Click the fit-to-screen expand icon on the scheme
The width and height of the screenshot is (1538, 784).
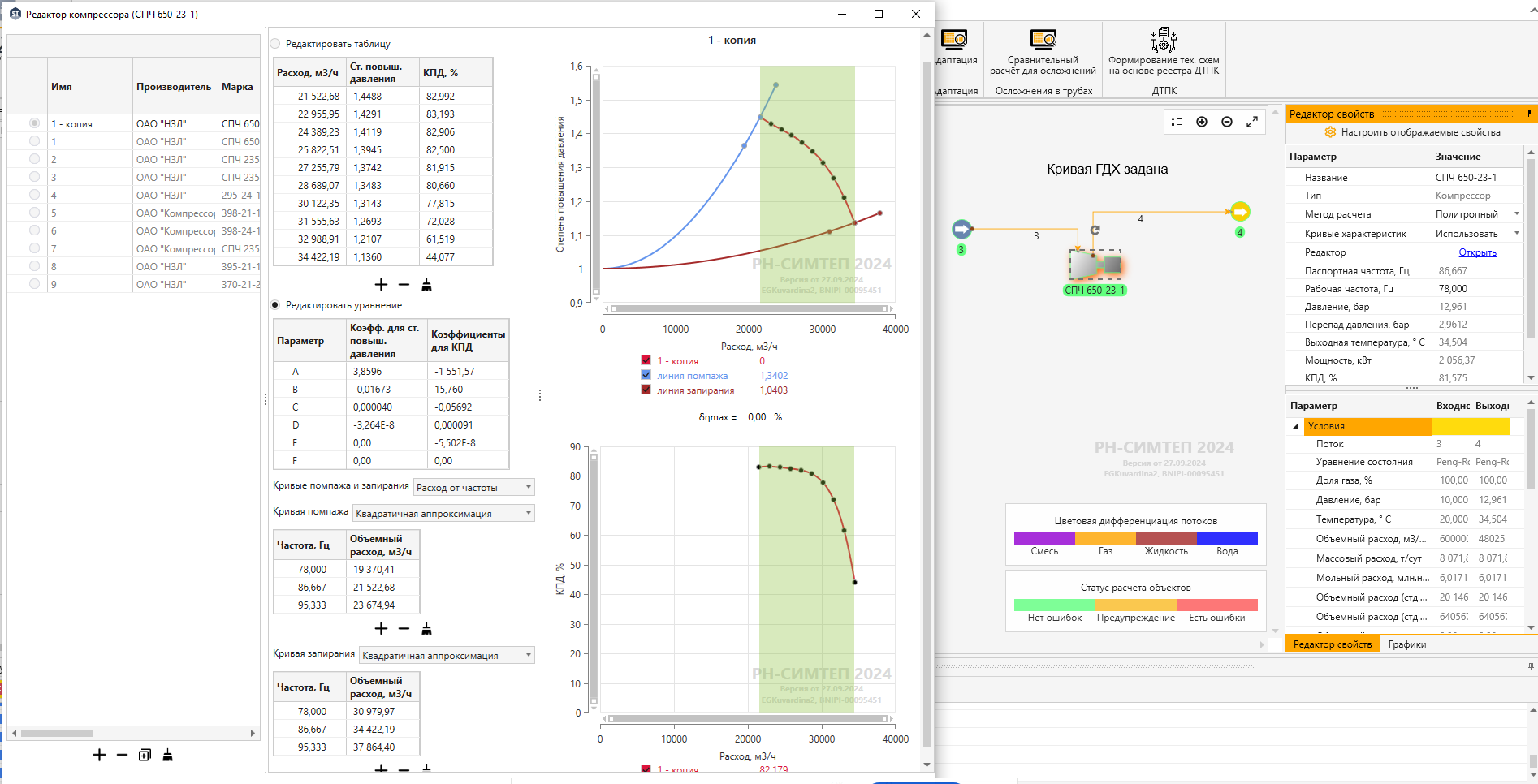point(1252,122)
